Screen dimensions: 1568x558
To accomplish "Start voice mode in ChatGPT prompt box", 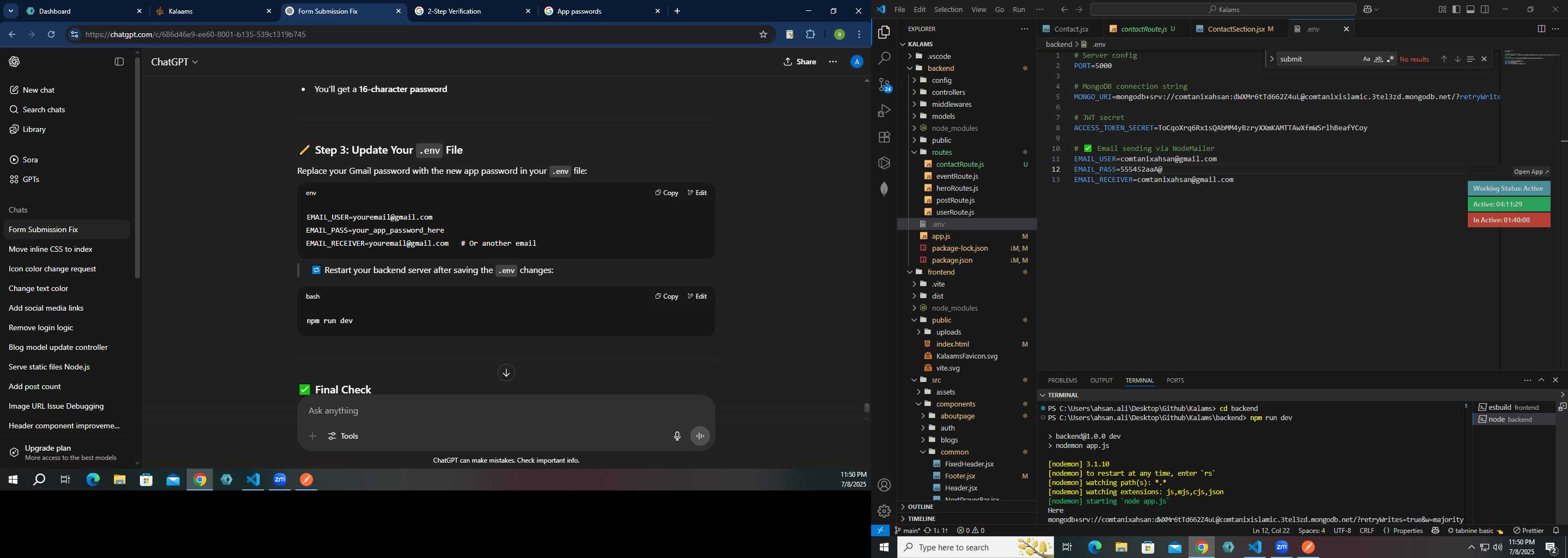I will click(x=701, y=436).
